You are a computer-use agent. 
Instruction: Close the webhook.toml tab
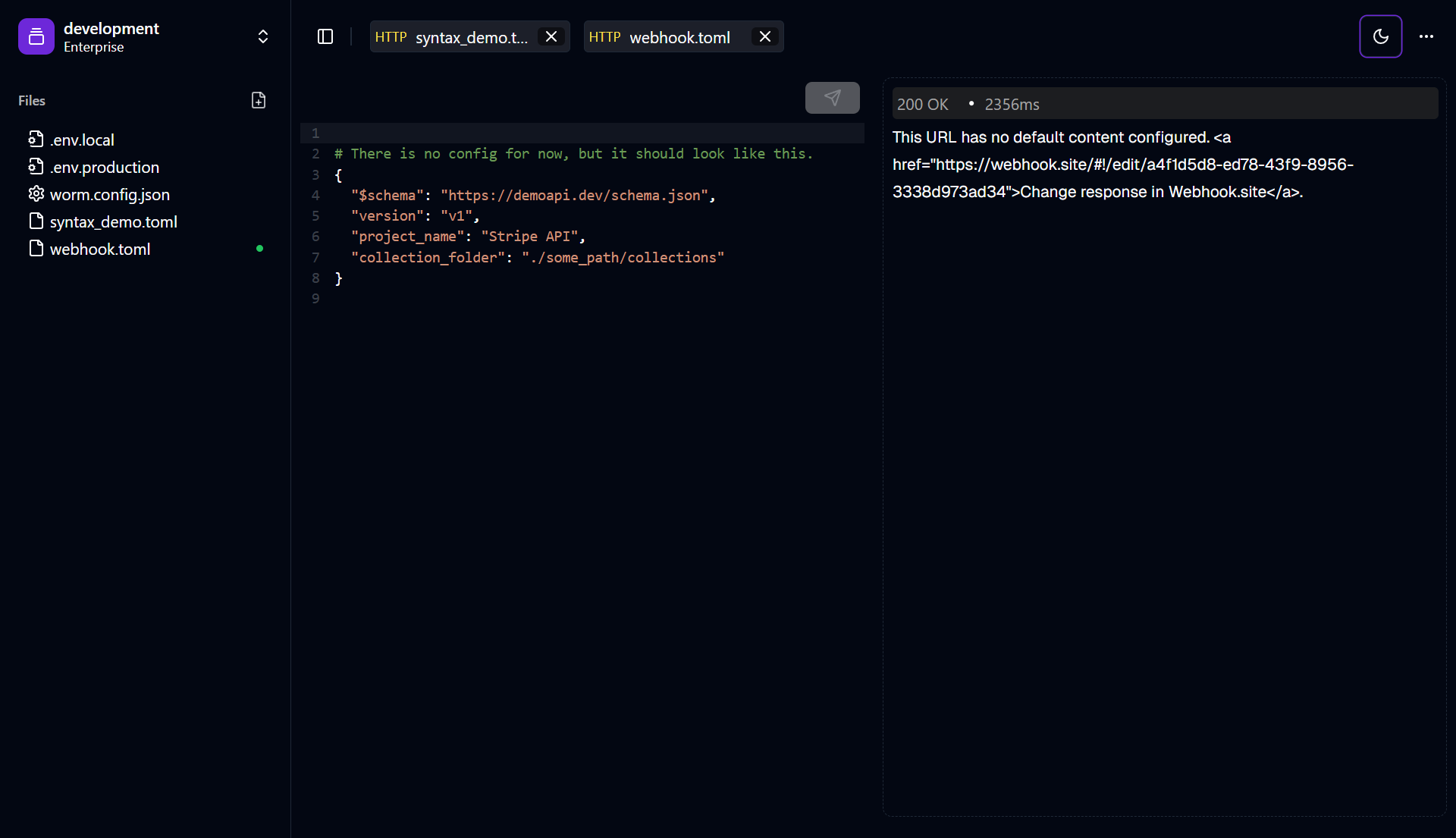coord(765,36)
